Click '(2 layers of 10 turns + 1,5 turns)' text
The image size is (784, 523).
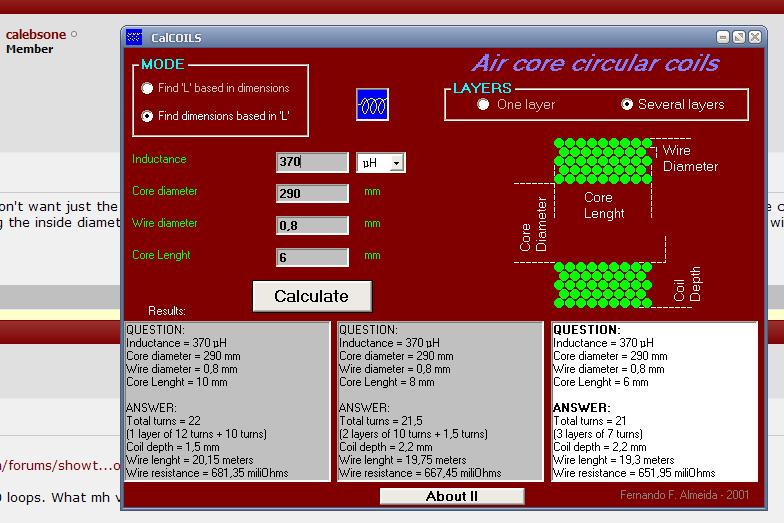pos(414,434)
